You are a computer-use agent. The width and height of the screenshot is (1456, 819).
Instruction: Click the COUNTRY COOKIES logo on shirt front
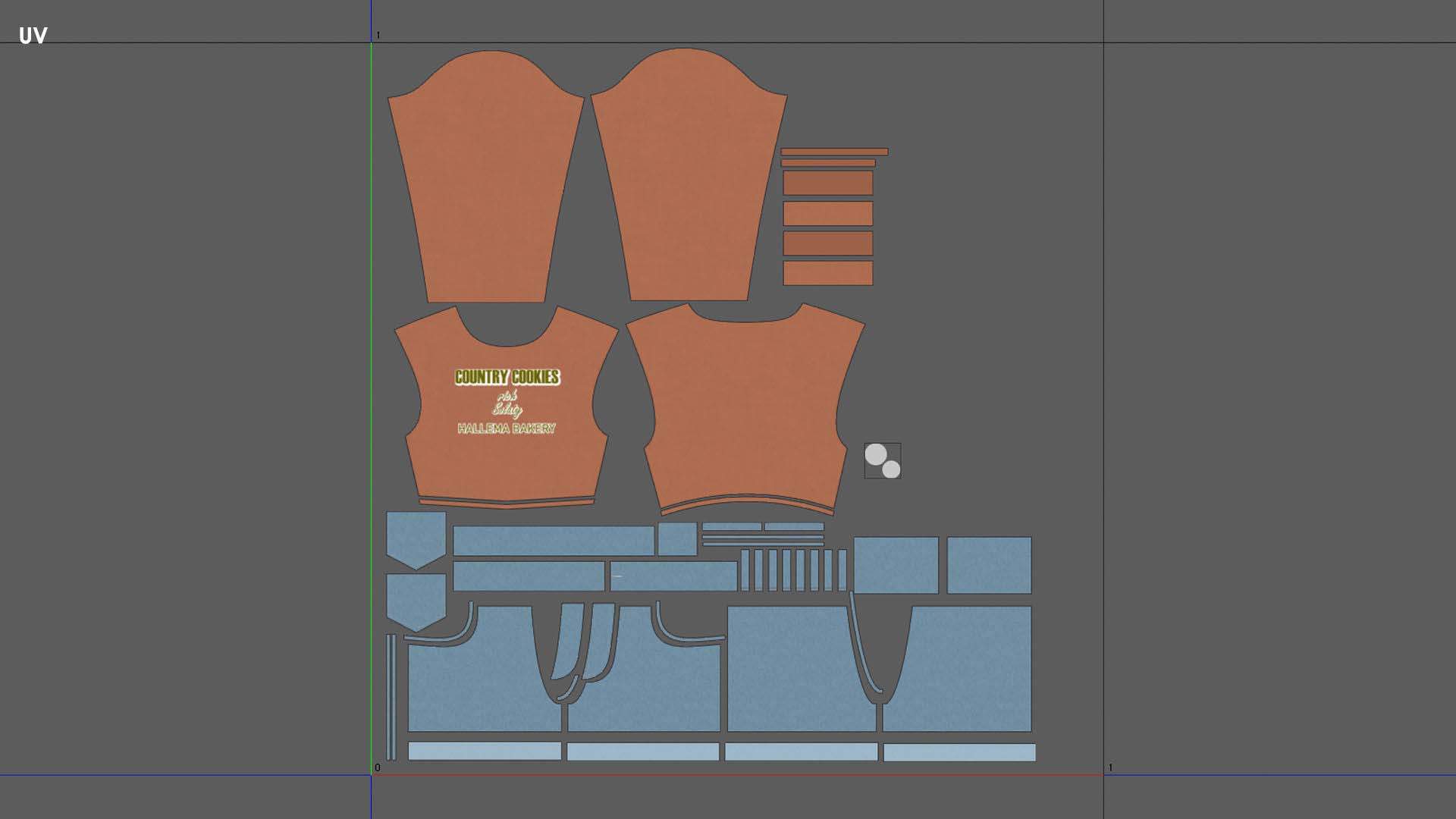coord(507,377)
